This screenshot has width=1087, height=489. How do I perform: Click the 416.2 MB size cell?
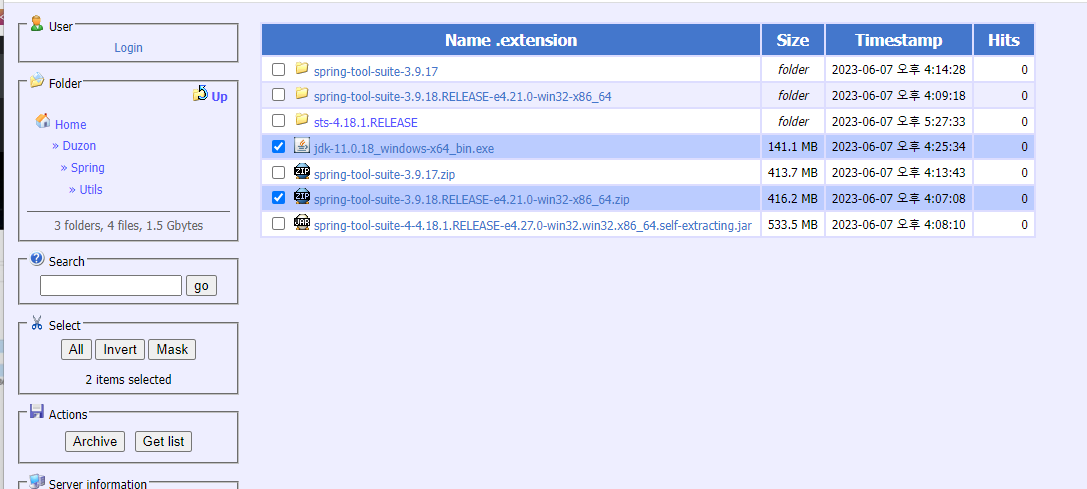(792, 198)
